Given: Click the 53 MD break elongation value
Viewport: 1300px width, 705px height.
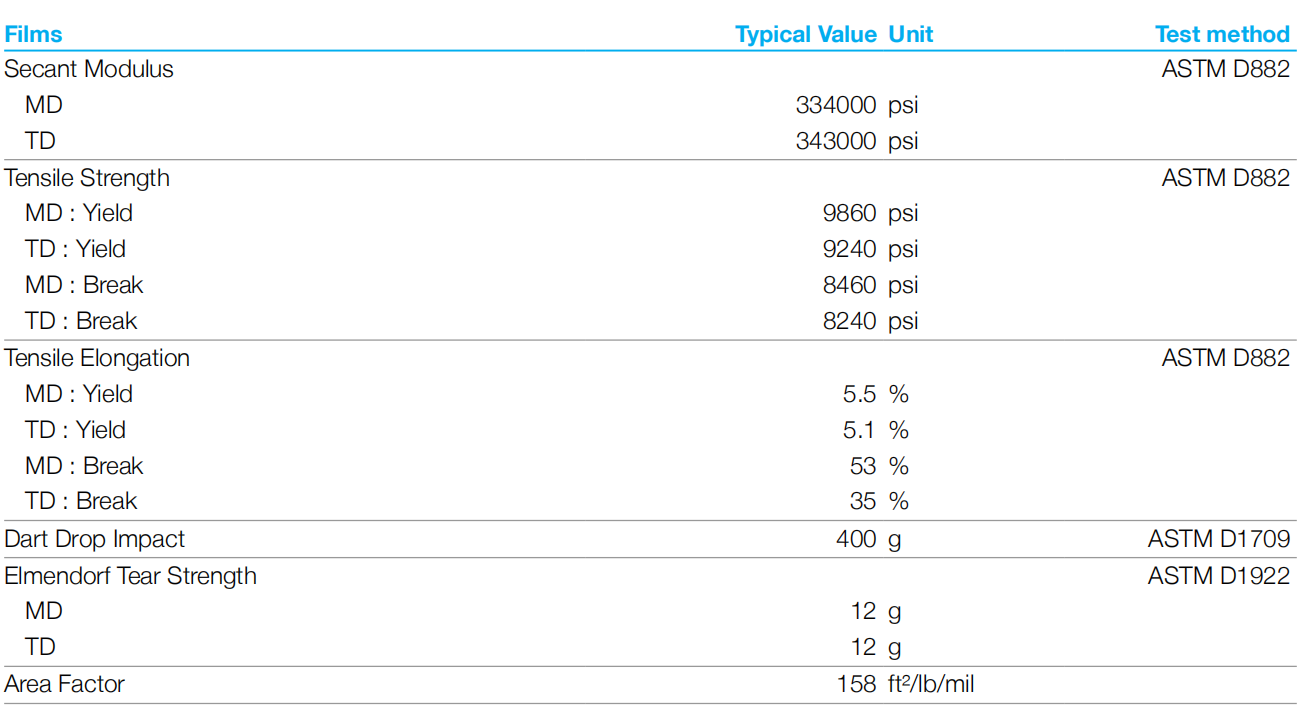Looking at the screenshot, I should click(x=863, y=466).
